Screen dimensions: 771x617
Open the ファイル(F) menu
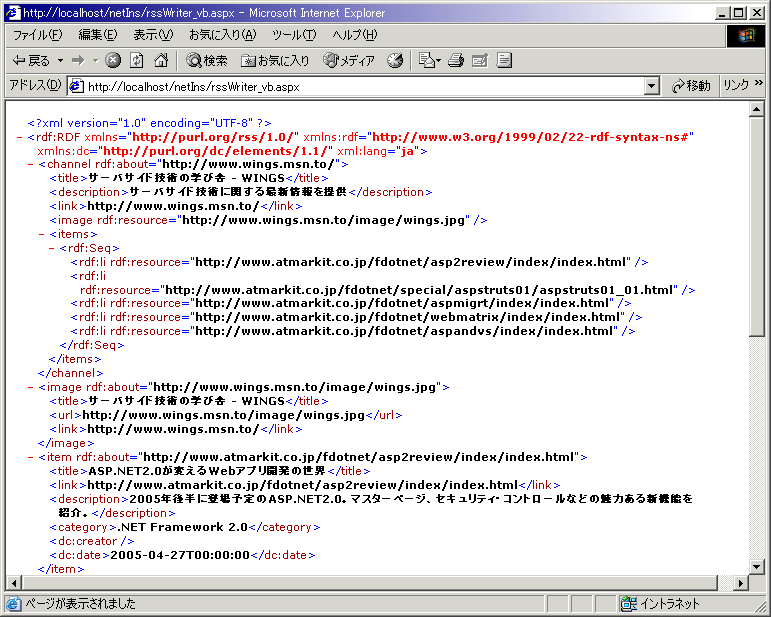(x=37, y=35)
